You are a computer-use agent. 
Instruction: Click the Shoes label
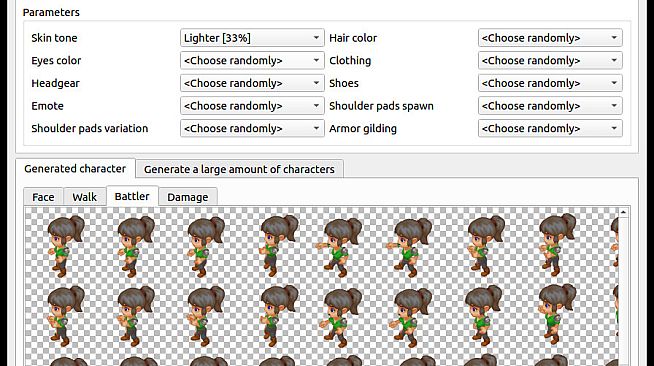pos(344,83)
